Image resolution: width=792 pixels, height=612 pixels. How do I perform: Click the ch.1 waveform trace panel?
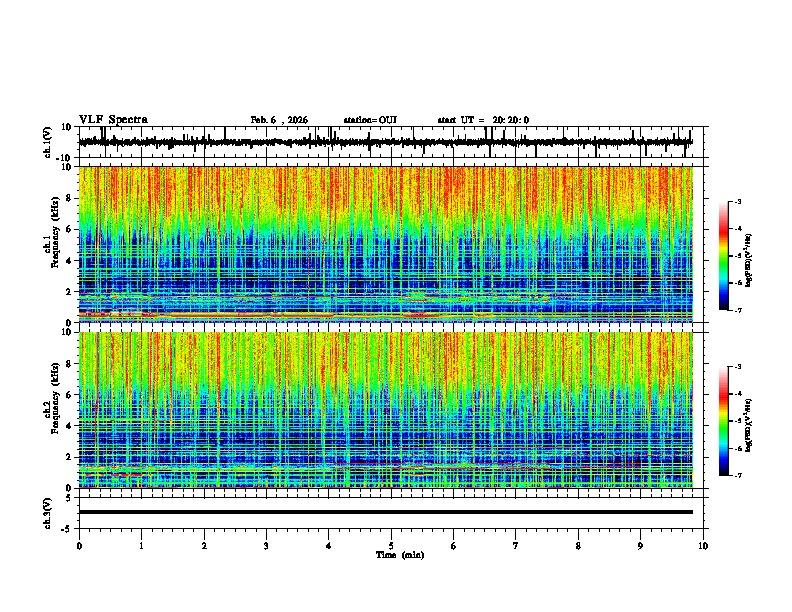pos(390,142)
